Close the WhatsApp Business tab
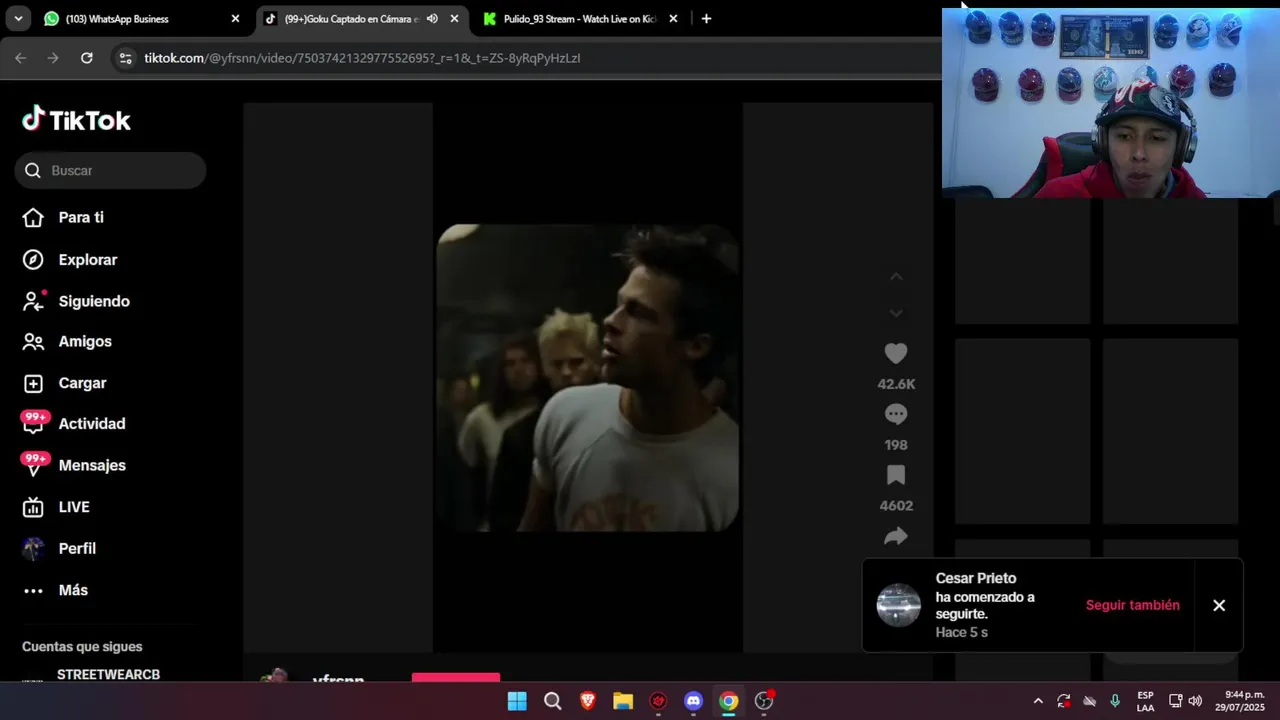1280x720 pixels. 235,19
